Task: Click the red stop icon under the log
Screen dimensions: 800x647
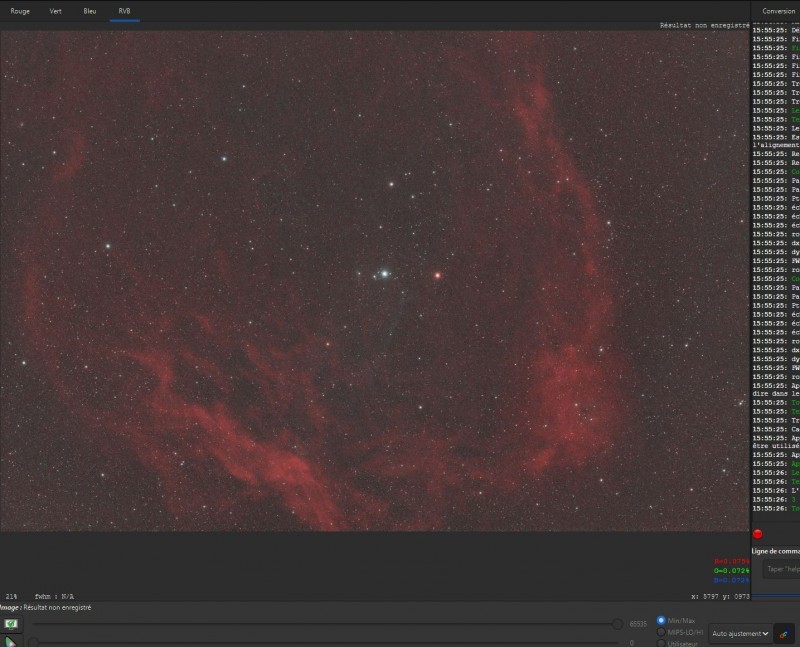Action: pyautogui.click(x=758, y=534)
